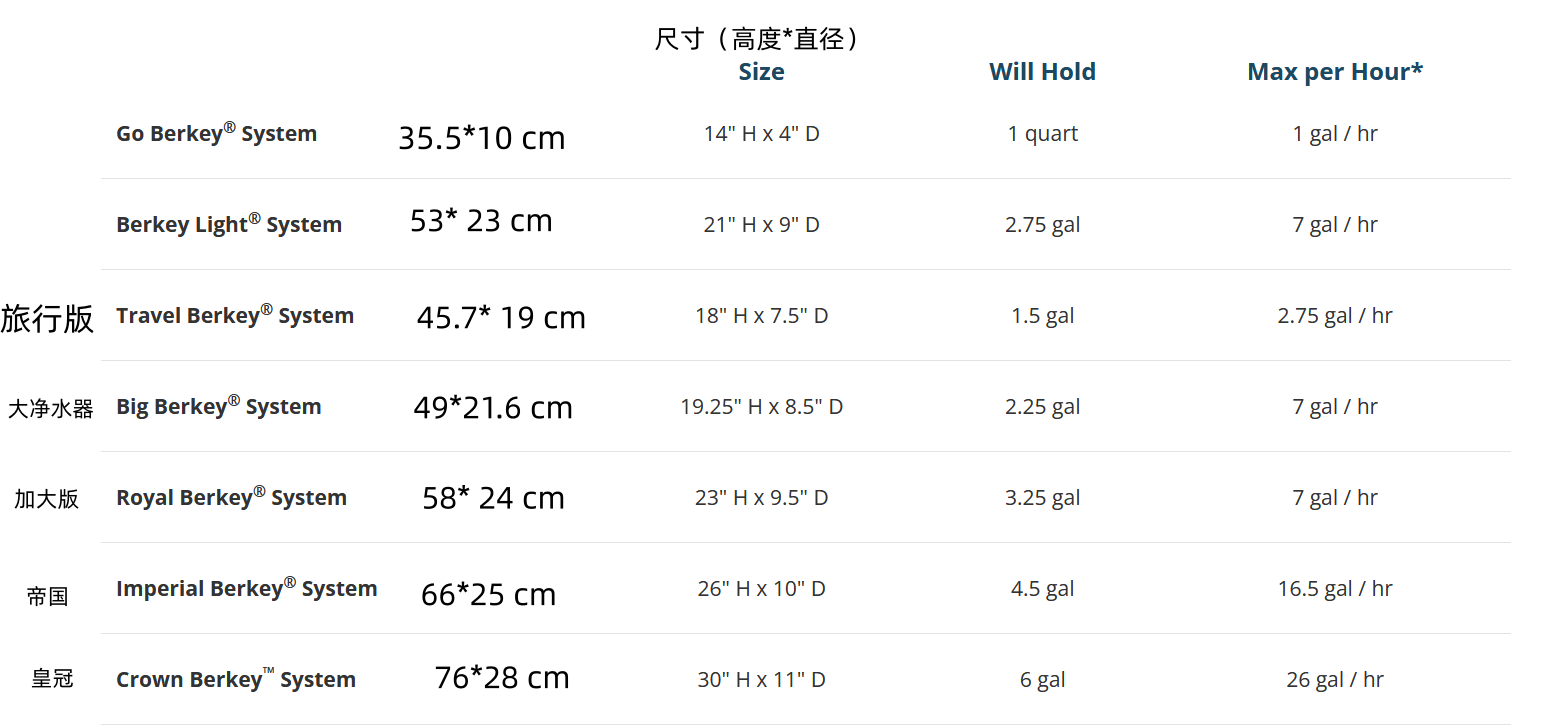The width and height of the screenshot is (1564, 726).
Task: Select the 大净水器 label text
Action: pyautogui.click(x=50, y=408)
